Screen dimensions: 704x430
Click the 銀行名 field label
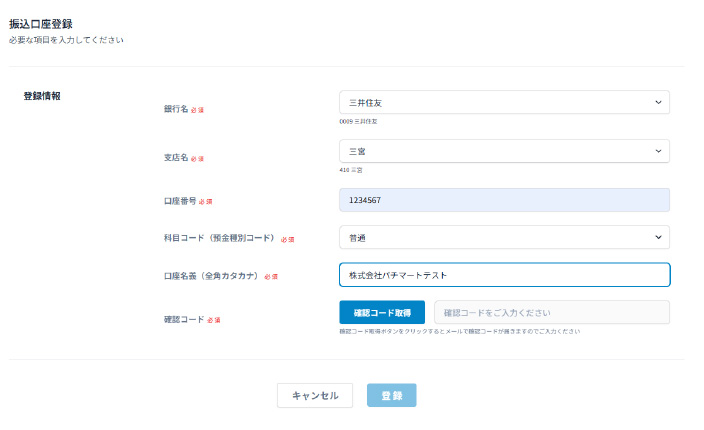[x=176, y=109]
